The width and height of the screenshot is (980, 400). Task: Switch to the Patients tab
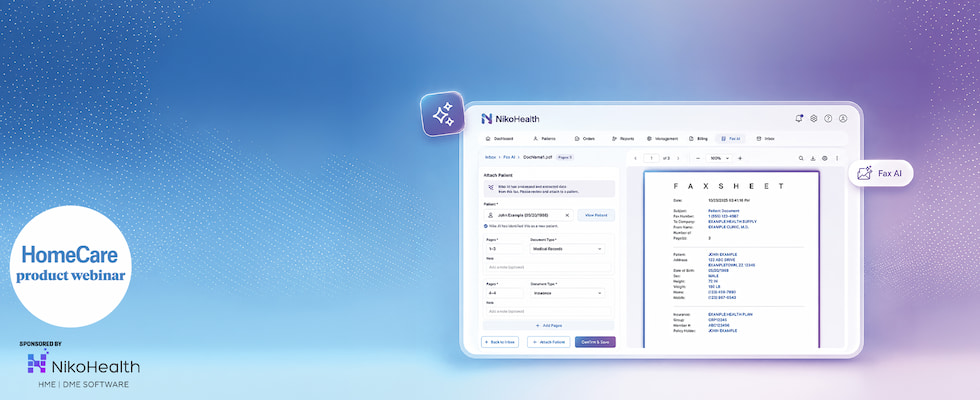click(544, 138)
